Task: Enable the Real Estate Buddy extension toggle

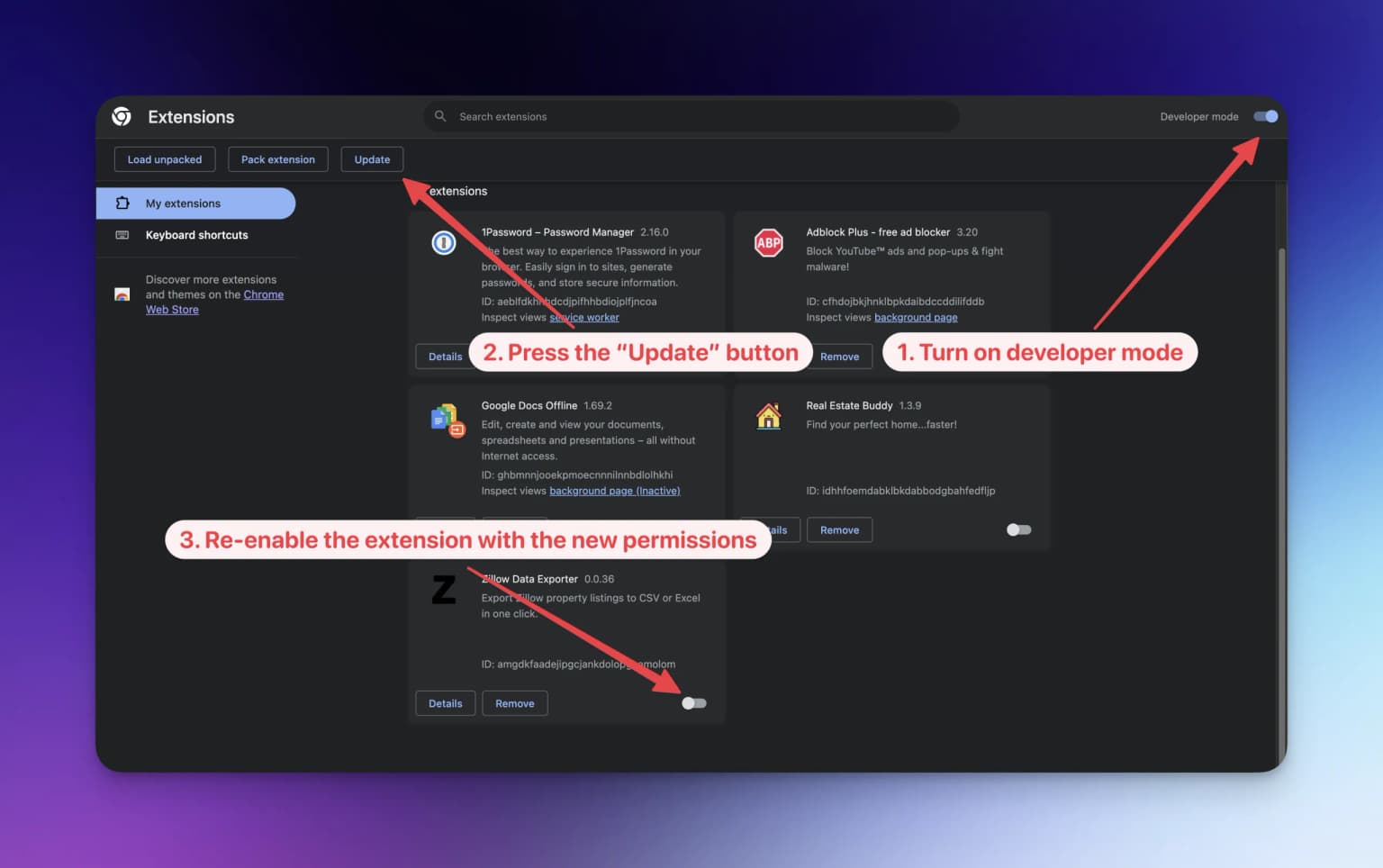Action: (1019, 529)
